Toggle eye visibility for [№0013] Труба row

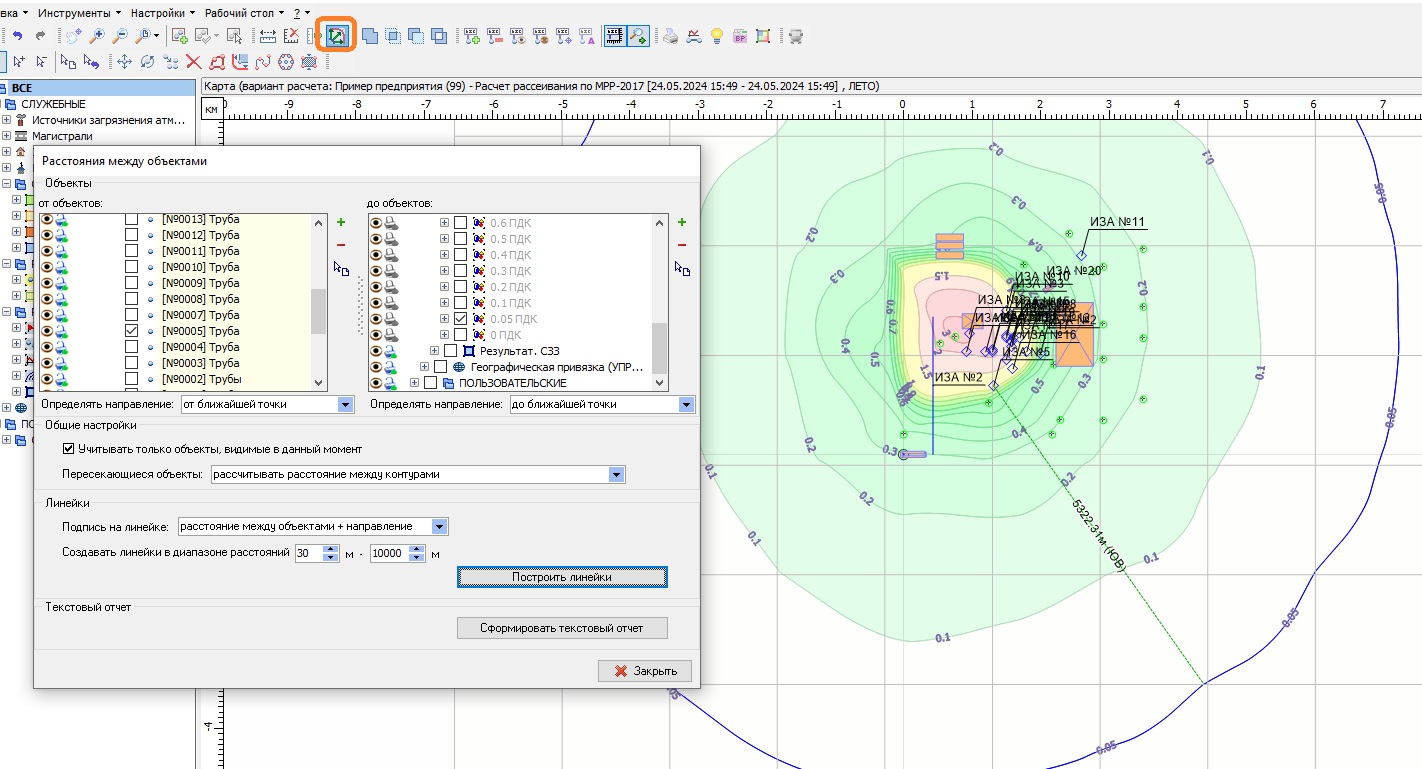click(x=45, y=219)
